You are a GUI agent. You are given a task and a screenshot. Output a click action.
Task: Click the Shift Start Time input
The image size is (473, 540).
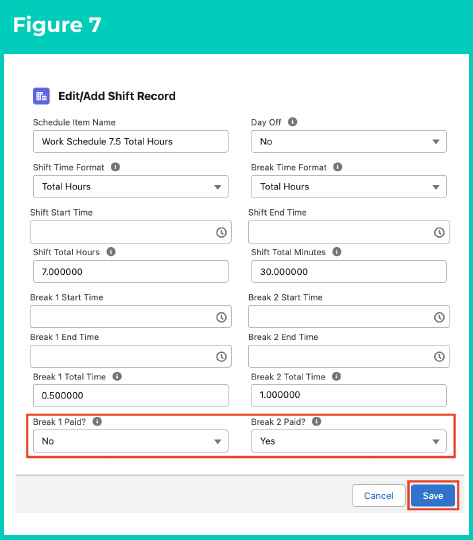click(131, 232)
